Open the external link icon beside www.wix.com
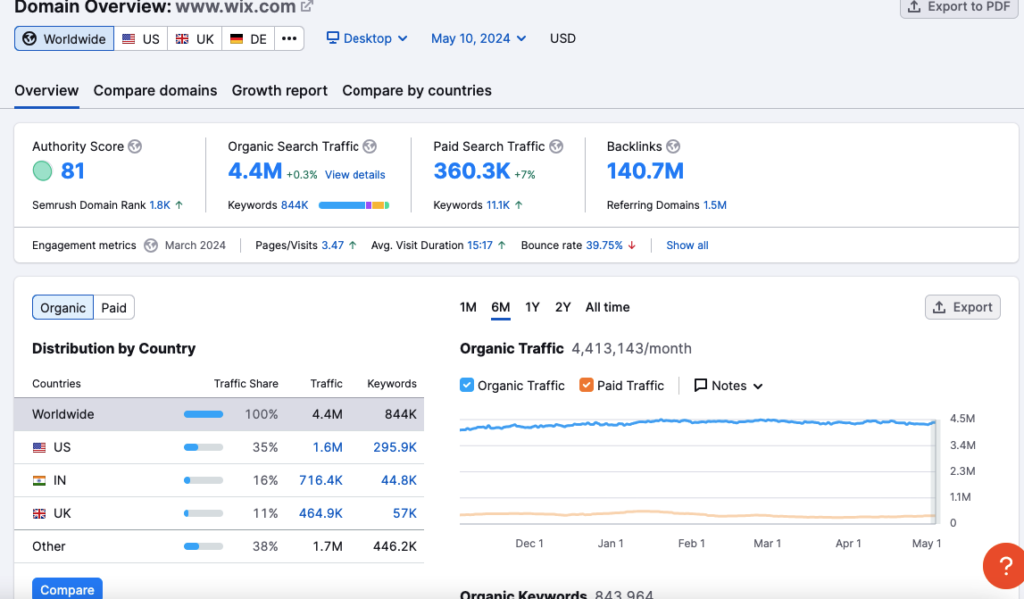This screenshot has height=599, width=1024. point(306,7)
